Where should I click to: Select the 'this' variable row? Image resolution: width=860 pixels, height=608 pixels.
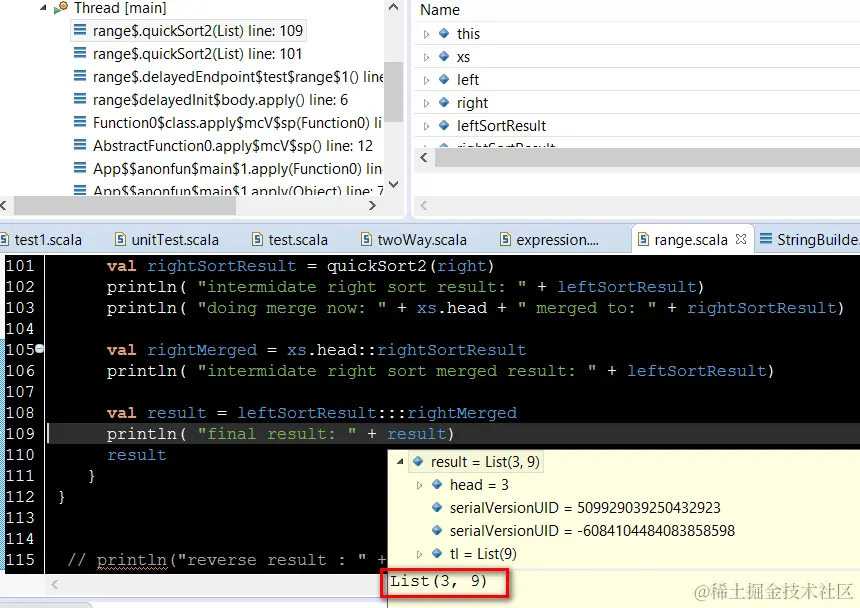tap(636, 34)
